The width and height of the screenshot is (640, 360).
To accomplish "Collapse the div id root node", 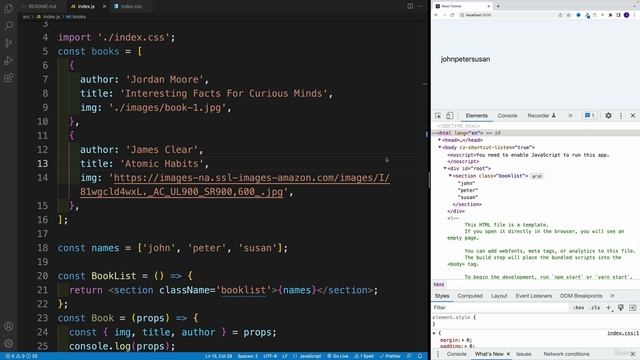I will pyautogui.click(x=445, y=168).
